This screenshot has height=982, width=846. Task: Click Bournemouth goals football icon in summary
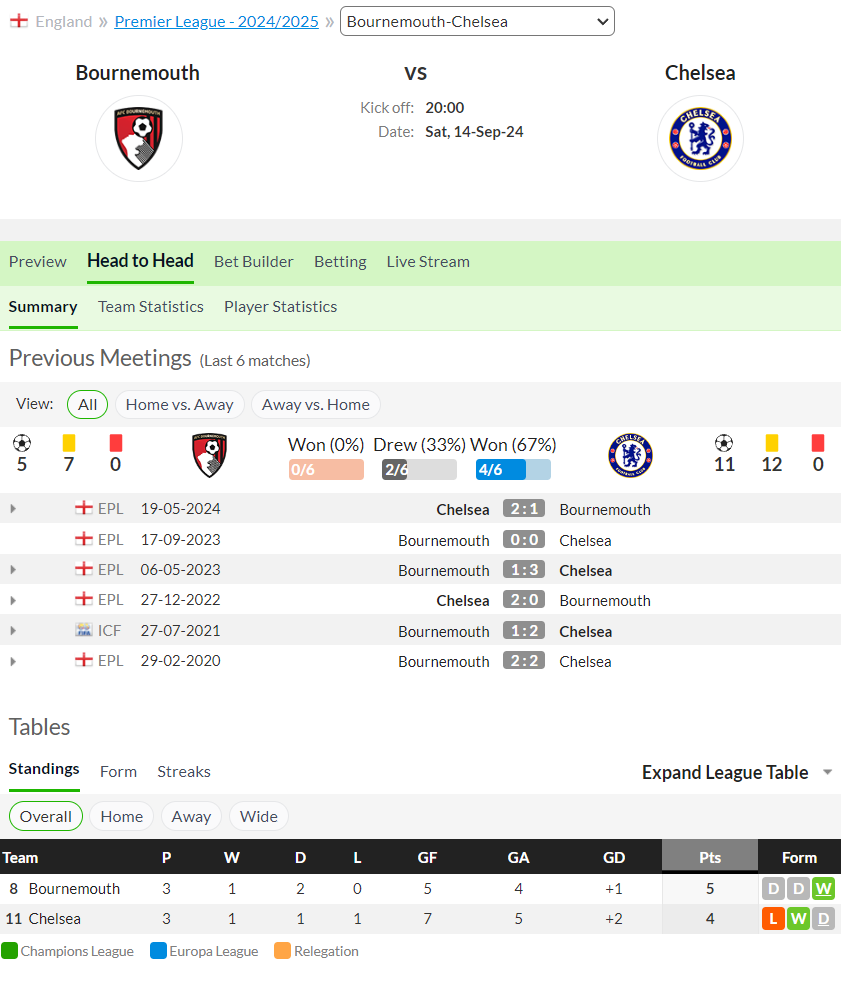click(22, 443)
